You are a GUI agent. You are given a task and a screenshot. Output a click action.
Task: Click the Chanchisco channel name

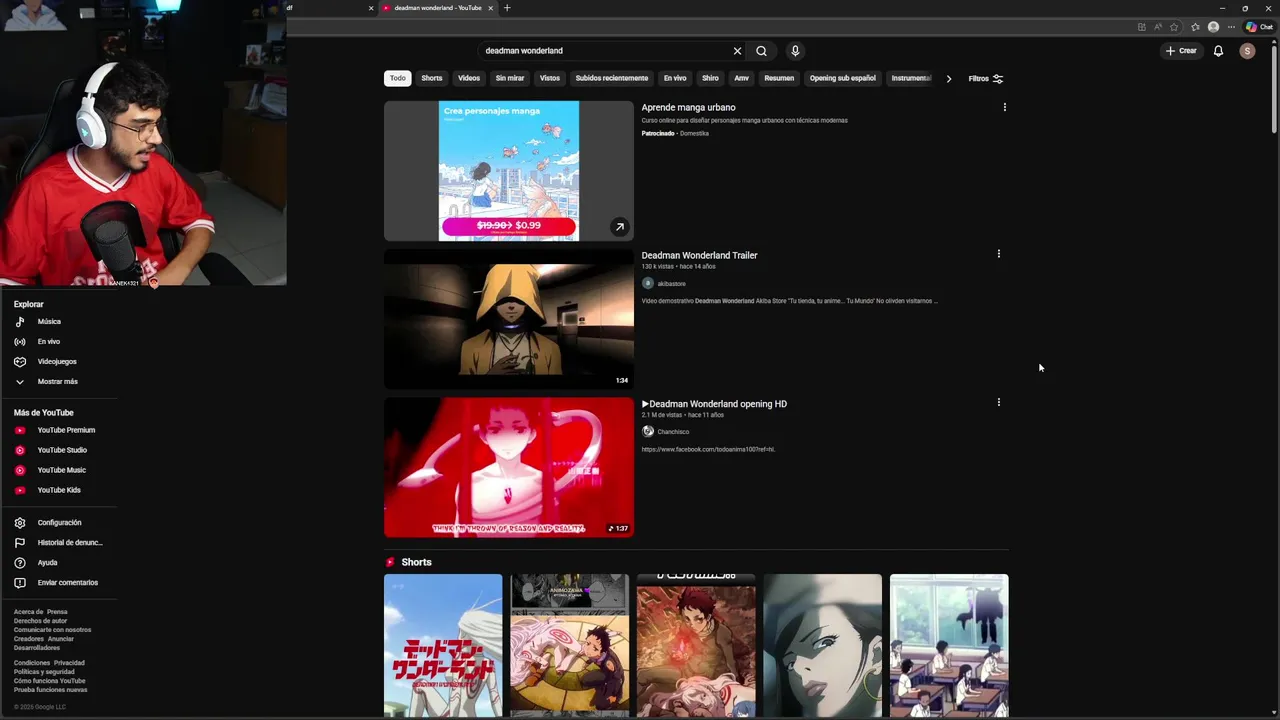pos(673,432)
